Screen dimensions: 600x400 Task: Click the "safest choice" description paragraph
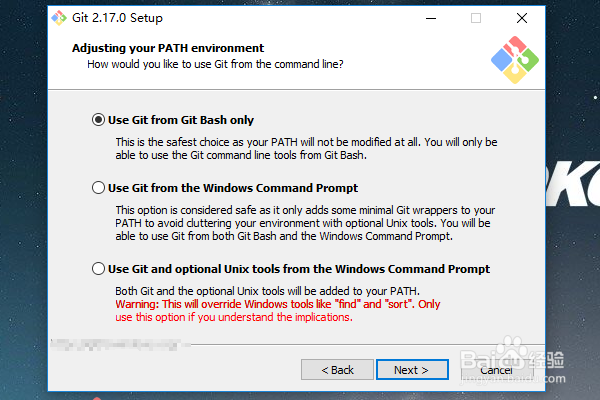click(x=305, y=149)
